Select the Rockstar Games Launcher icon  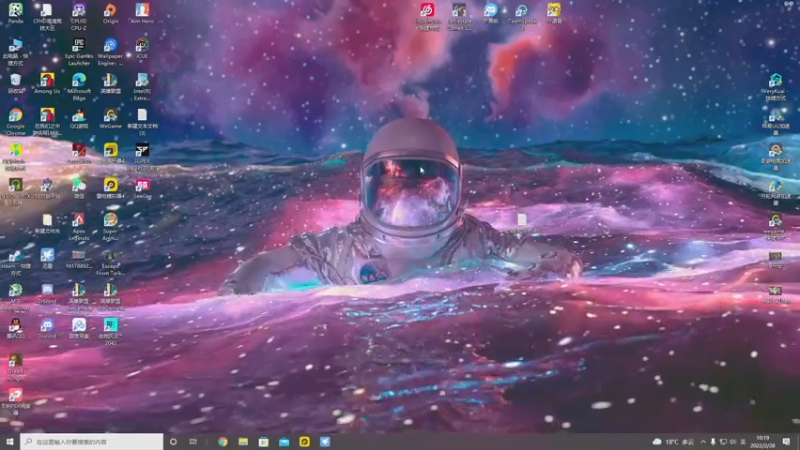tap(459, 16)
